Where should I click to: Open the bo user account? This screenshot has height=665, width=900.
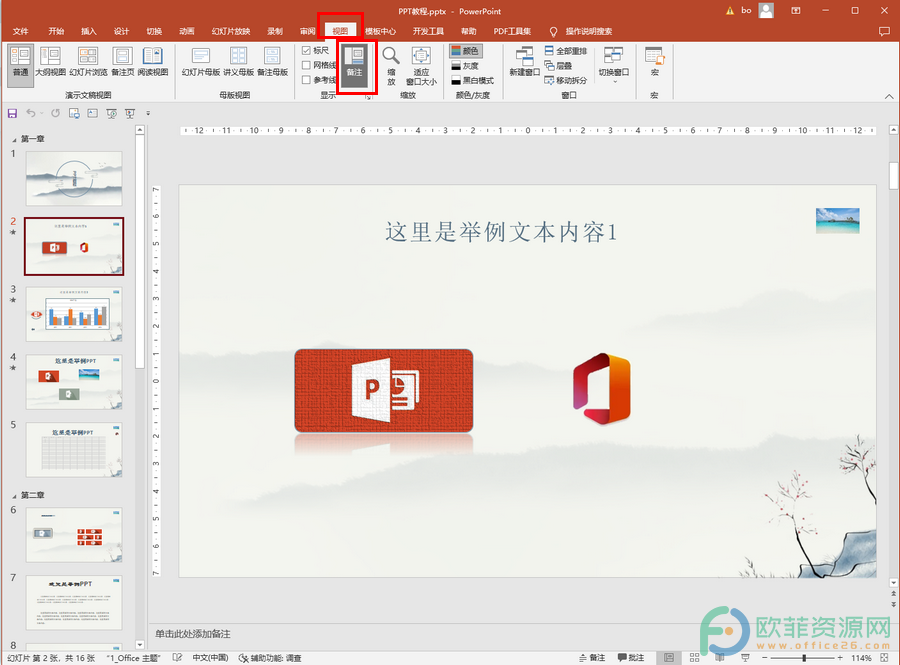point(758,11)
